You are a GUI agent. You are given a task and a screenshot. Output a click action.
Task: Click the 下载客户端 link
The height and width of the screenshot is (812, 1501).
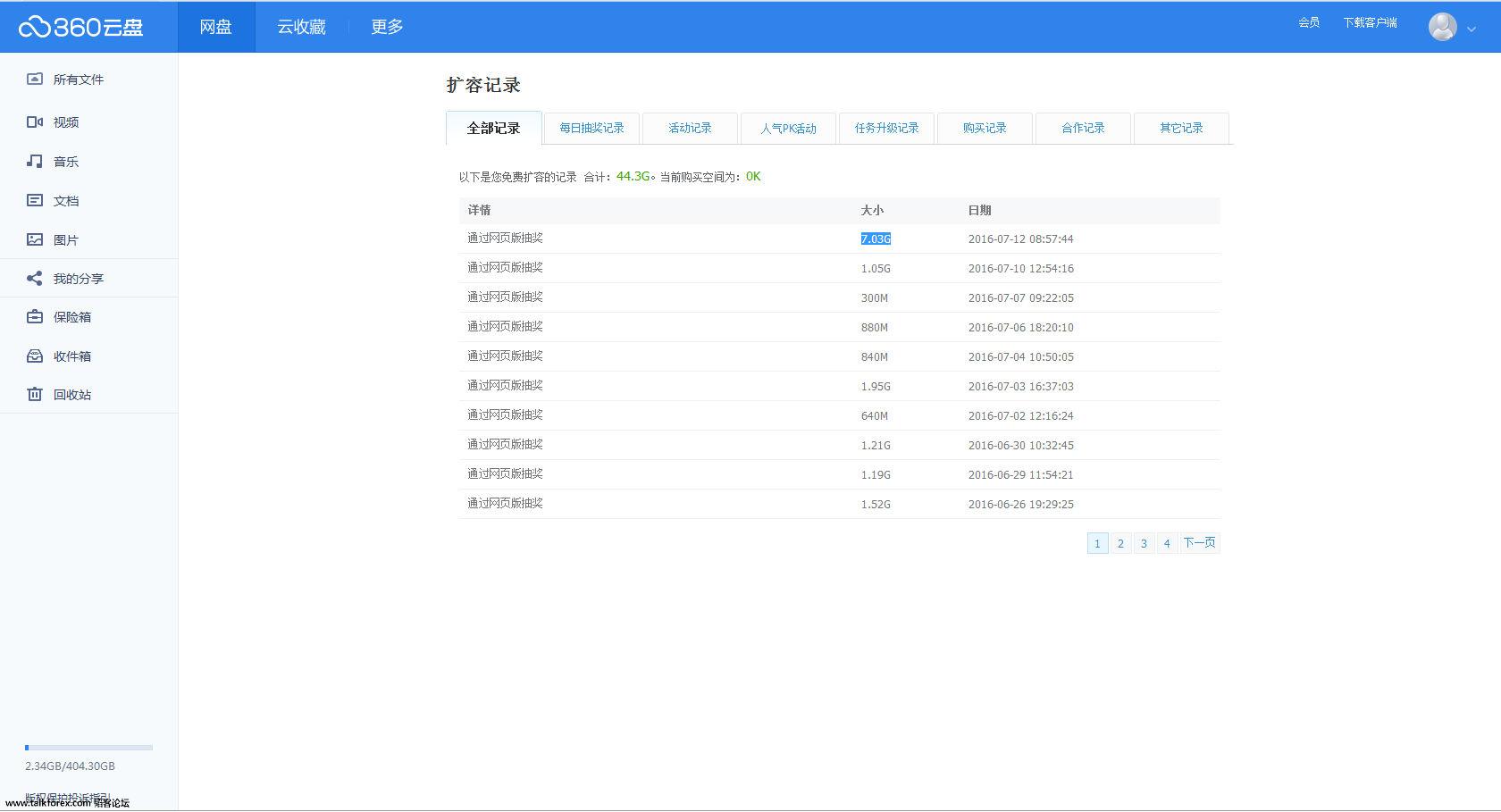tap(1370, 22)
